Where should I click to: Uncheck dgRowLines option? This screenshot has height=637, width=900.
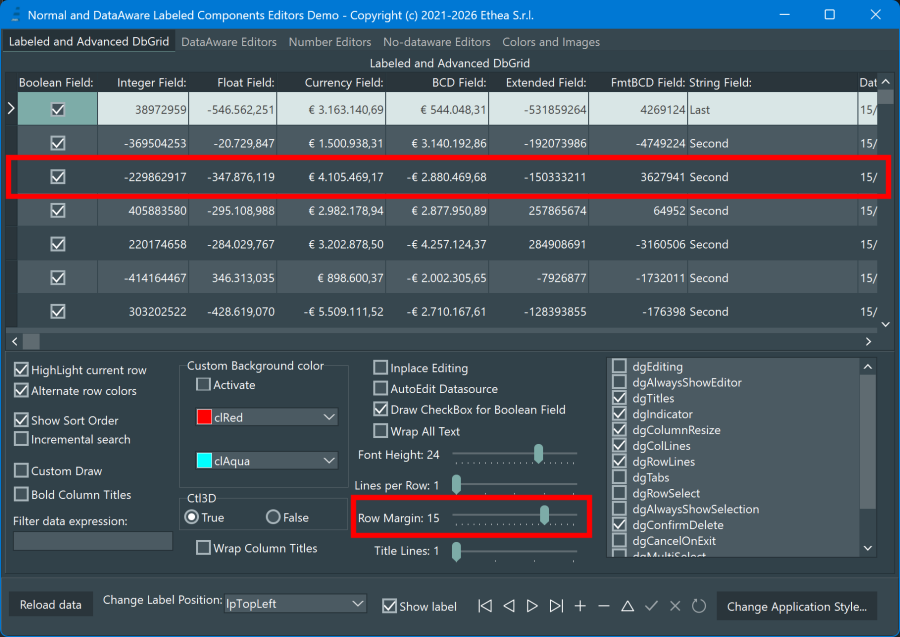(619, 461)
